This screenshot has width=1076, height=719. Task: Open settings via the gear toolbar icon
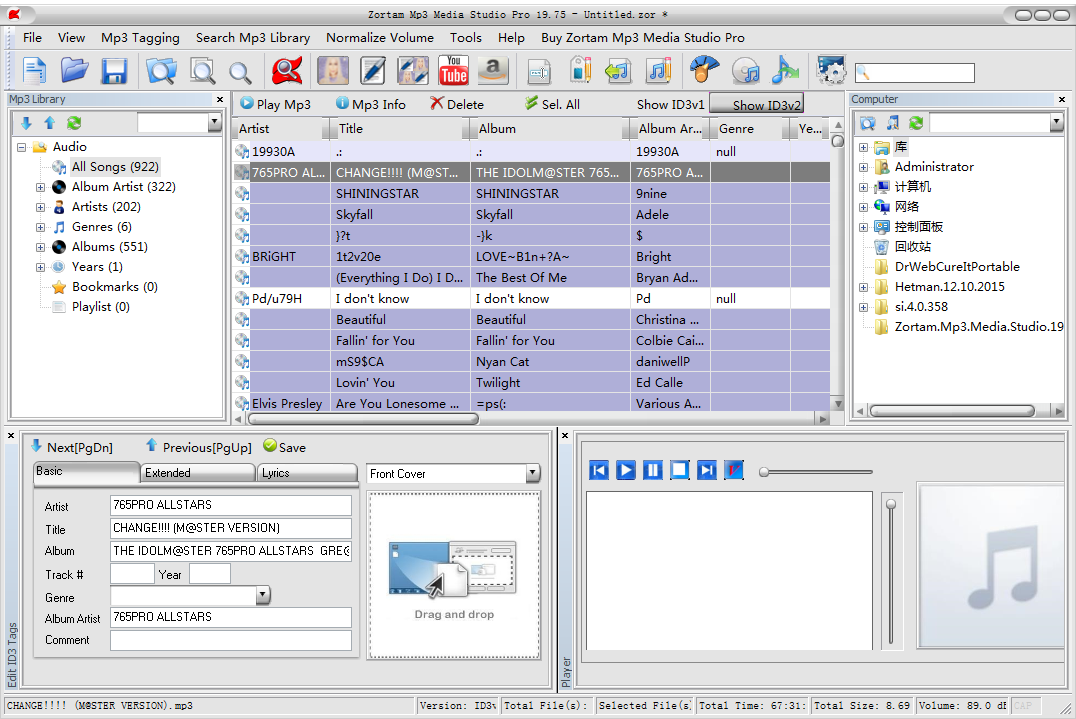[x=830, y=70]
